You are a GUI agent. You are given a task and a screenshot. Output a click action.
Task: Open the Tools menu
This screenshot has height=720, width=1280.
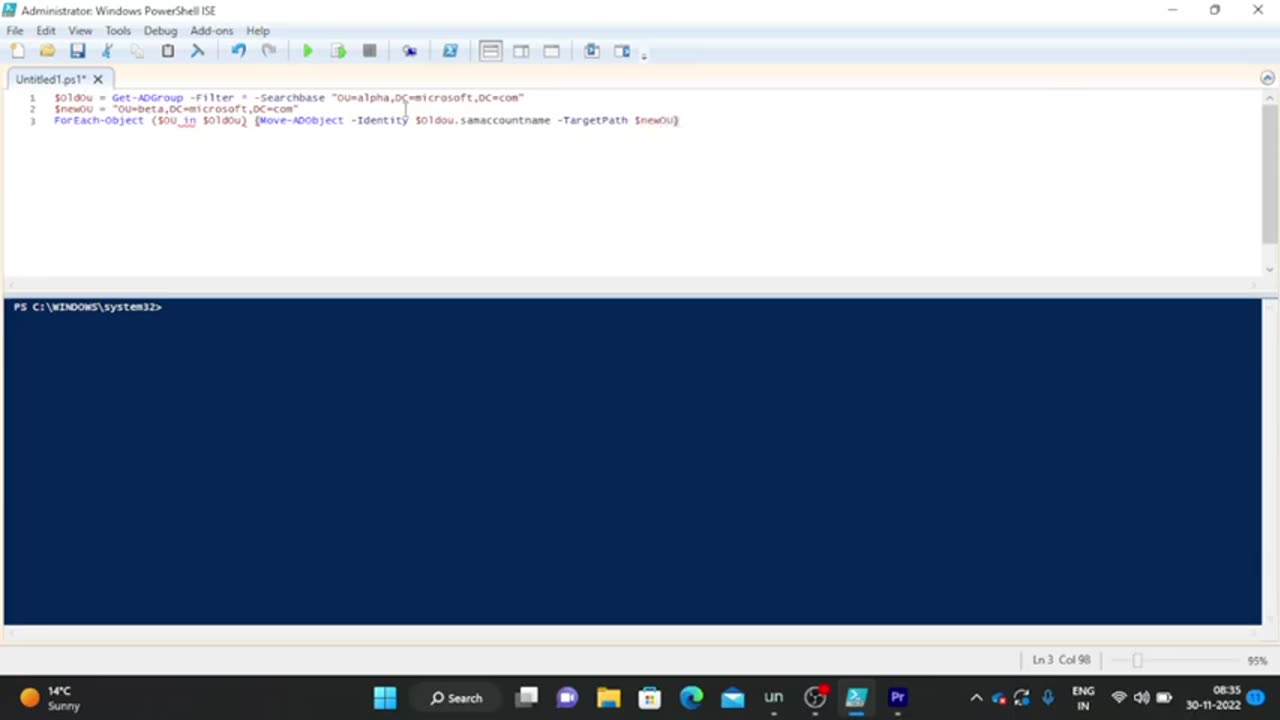(x=118, y=31)
